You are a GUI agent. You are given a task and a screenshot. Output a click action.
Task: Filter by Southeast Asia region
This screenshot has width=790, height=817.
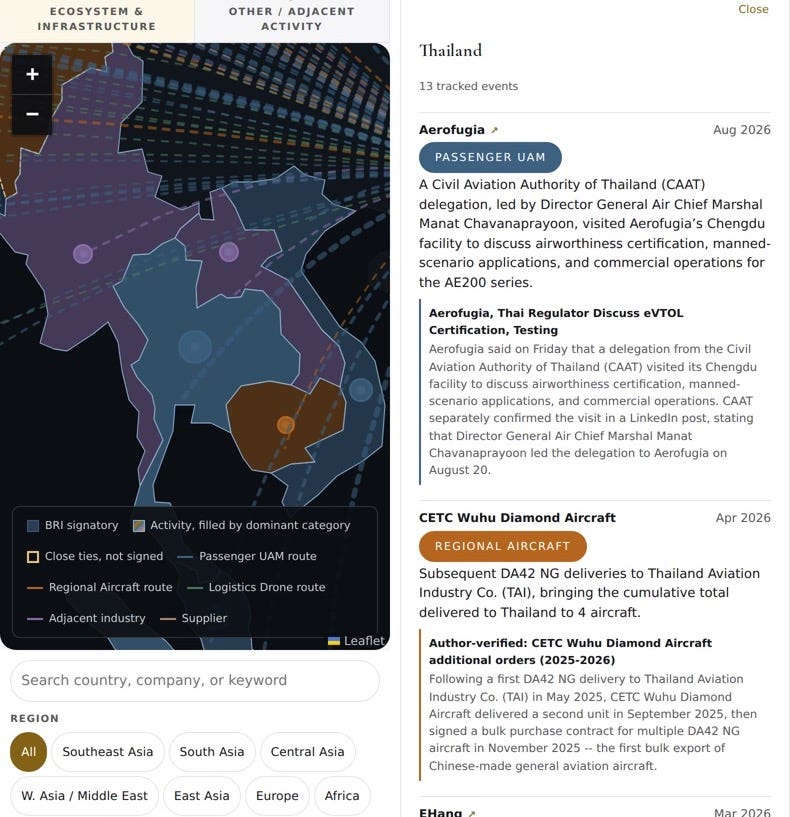coord(108,752)
